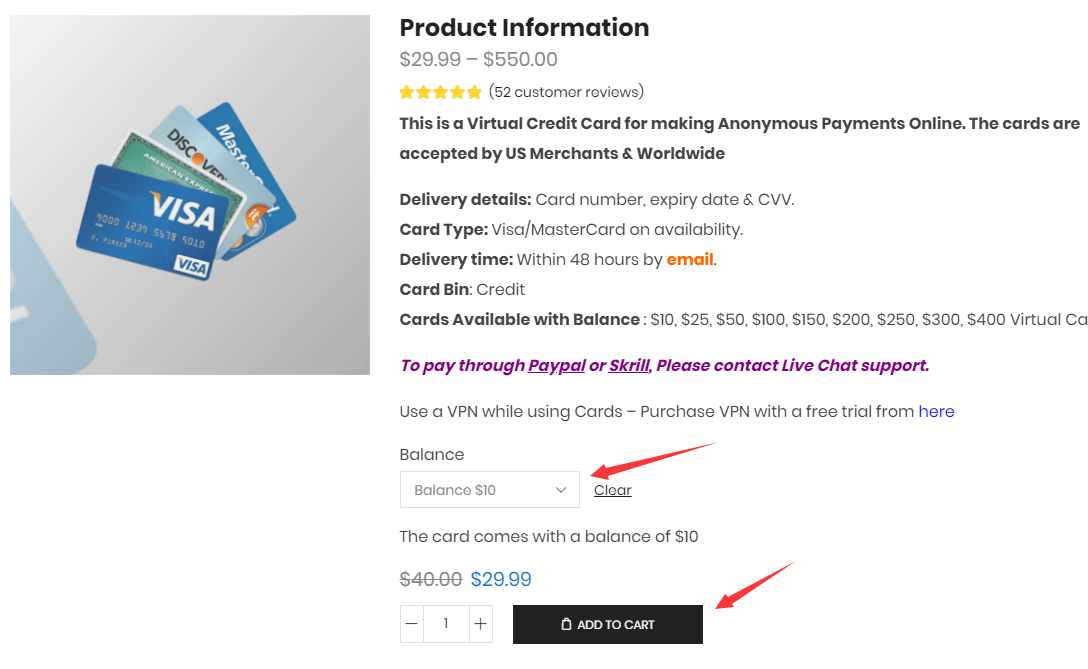
Task: Follow the 'here' VPN free trial link
Action: (936, 411)
